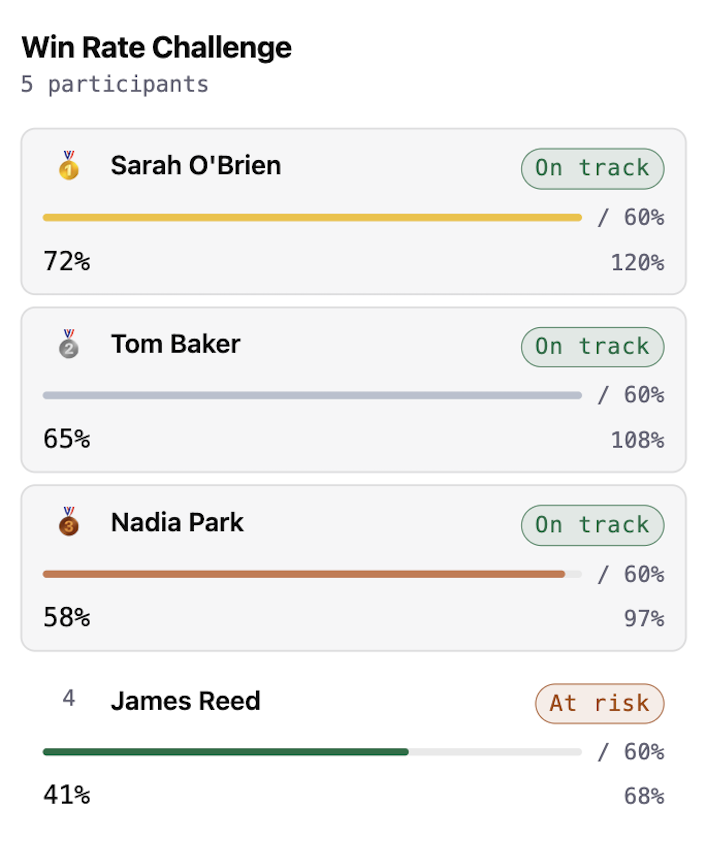This screenshot has height=860, width=706.
Task: Click the 5 participants subtitle
Action: [114, 84]
